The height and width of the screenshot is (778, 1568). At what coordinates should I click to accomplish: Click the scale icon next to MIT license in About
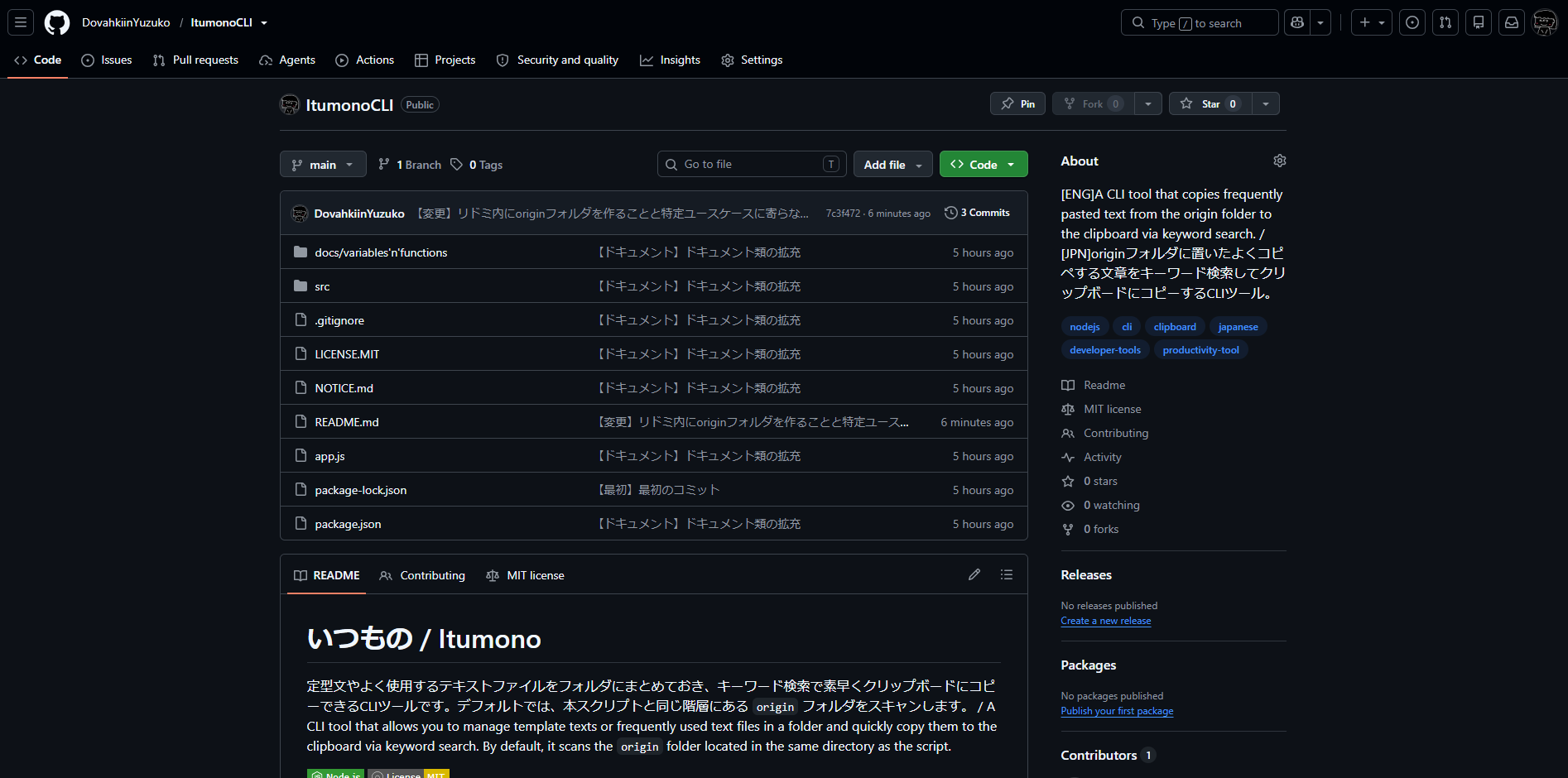[1068, 409]
